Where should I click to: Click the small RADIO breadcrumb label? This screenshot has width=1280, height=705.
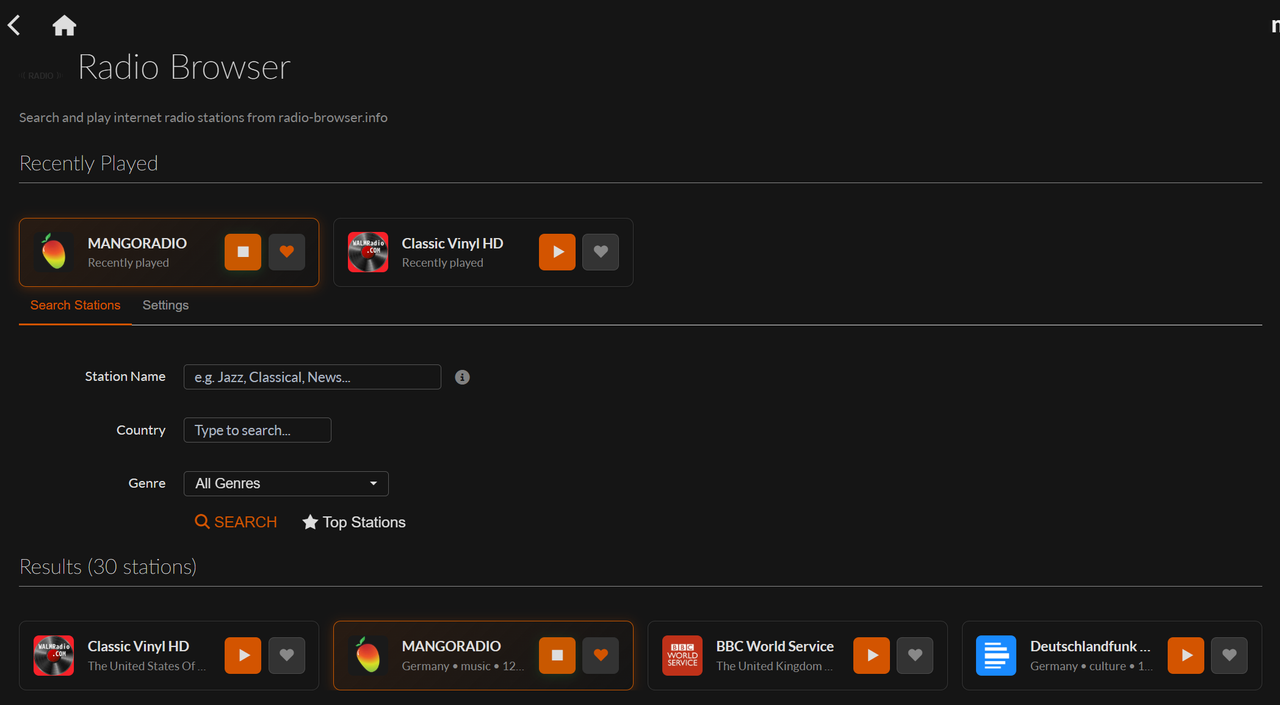tap(41, 76)
